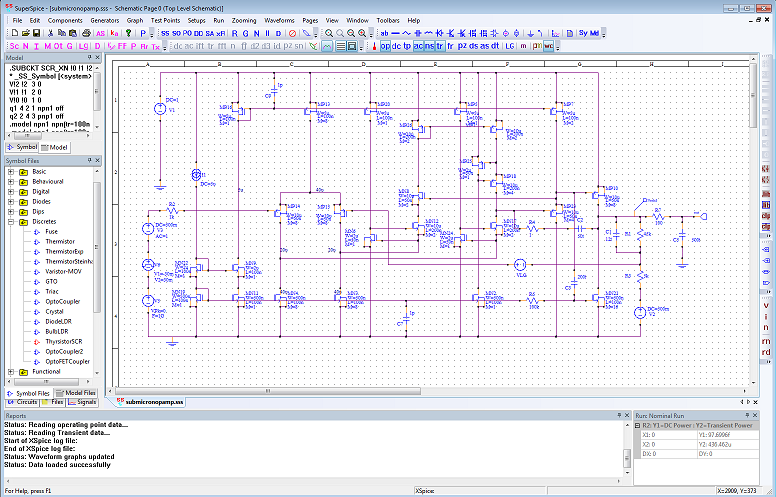
Task: Toggle the 'op' operating point analysis button
Action: coord(385,46)
